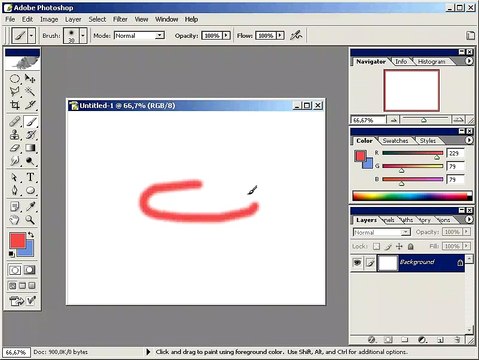Open the Image menu
Screen dimensions: 479x360
pos(49,19)
